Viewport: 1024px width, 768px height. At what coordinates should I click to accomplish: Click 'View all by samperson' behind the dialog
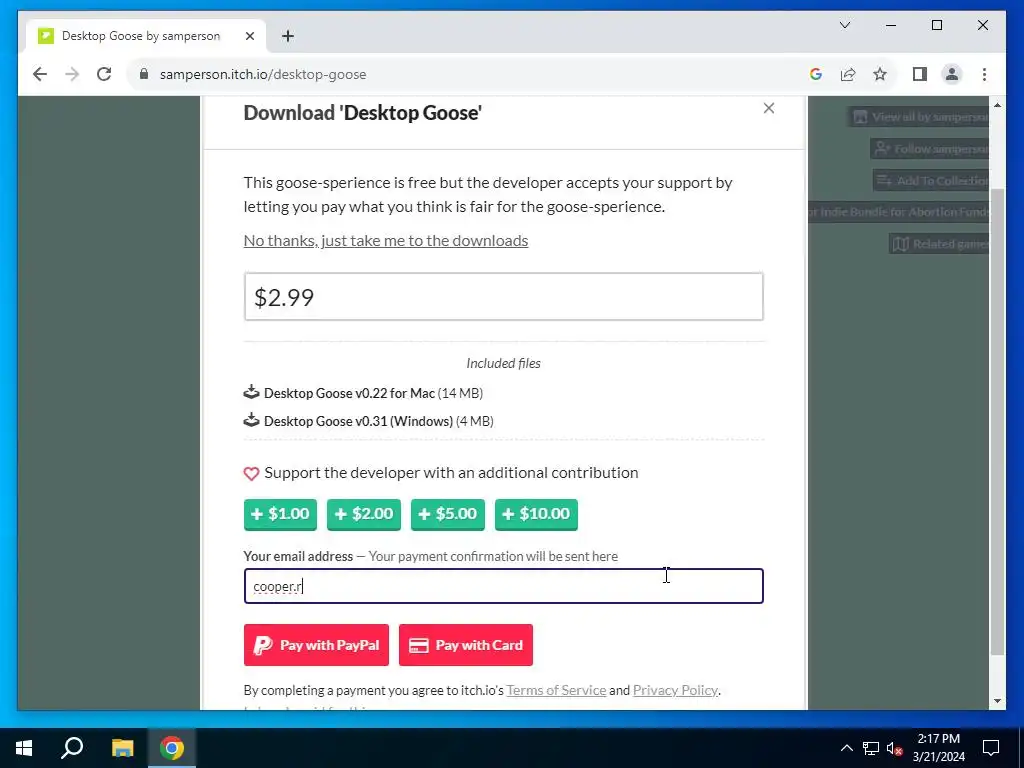(x=920, y=117)
